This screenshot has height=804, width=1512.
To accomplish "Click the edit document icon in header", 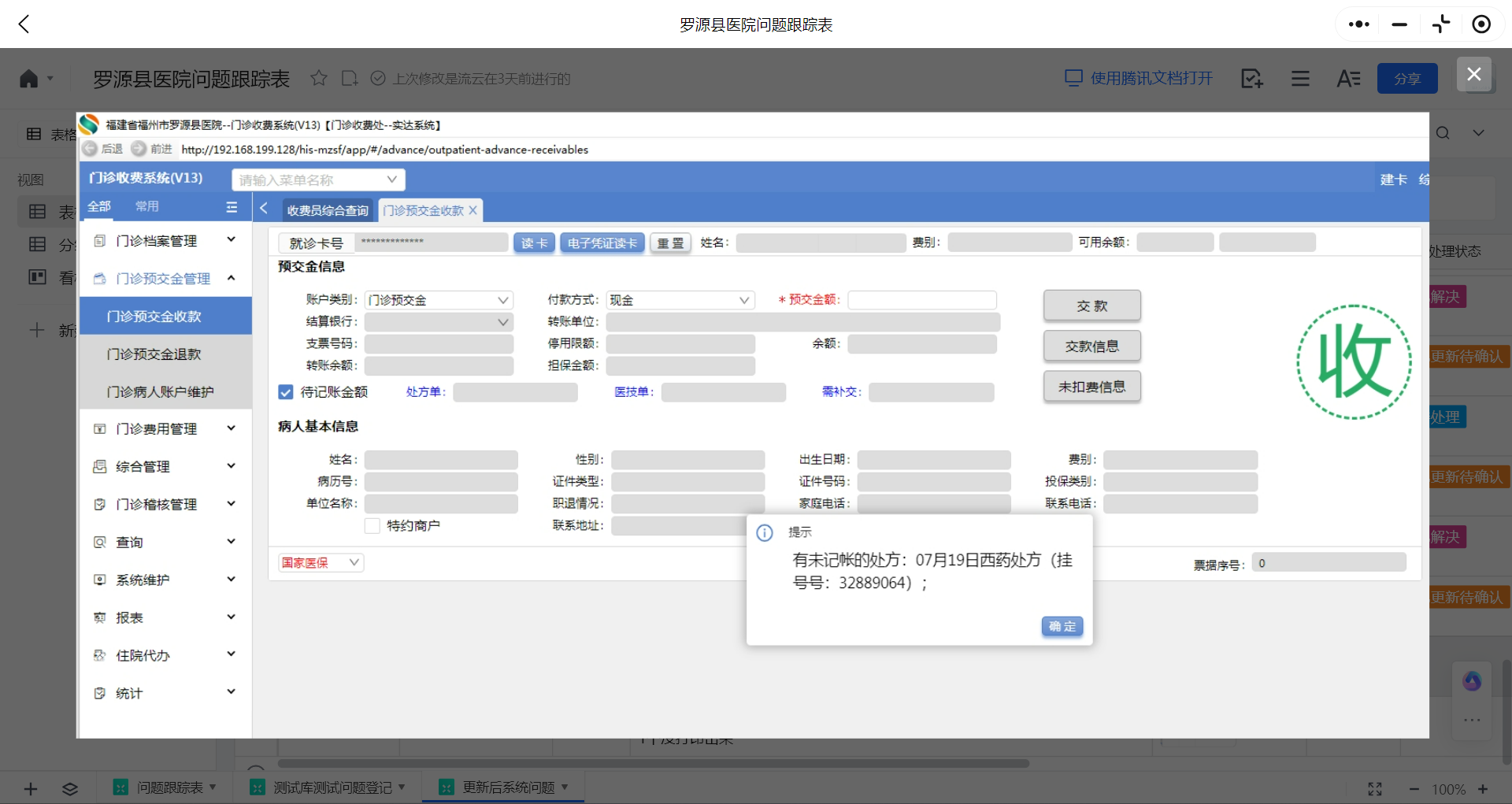I will (x=1252, y=78).
